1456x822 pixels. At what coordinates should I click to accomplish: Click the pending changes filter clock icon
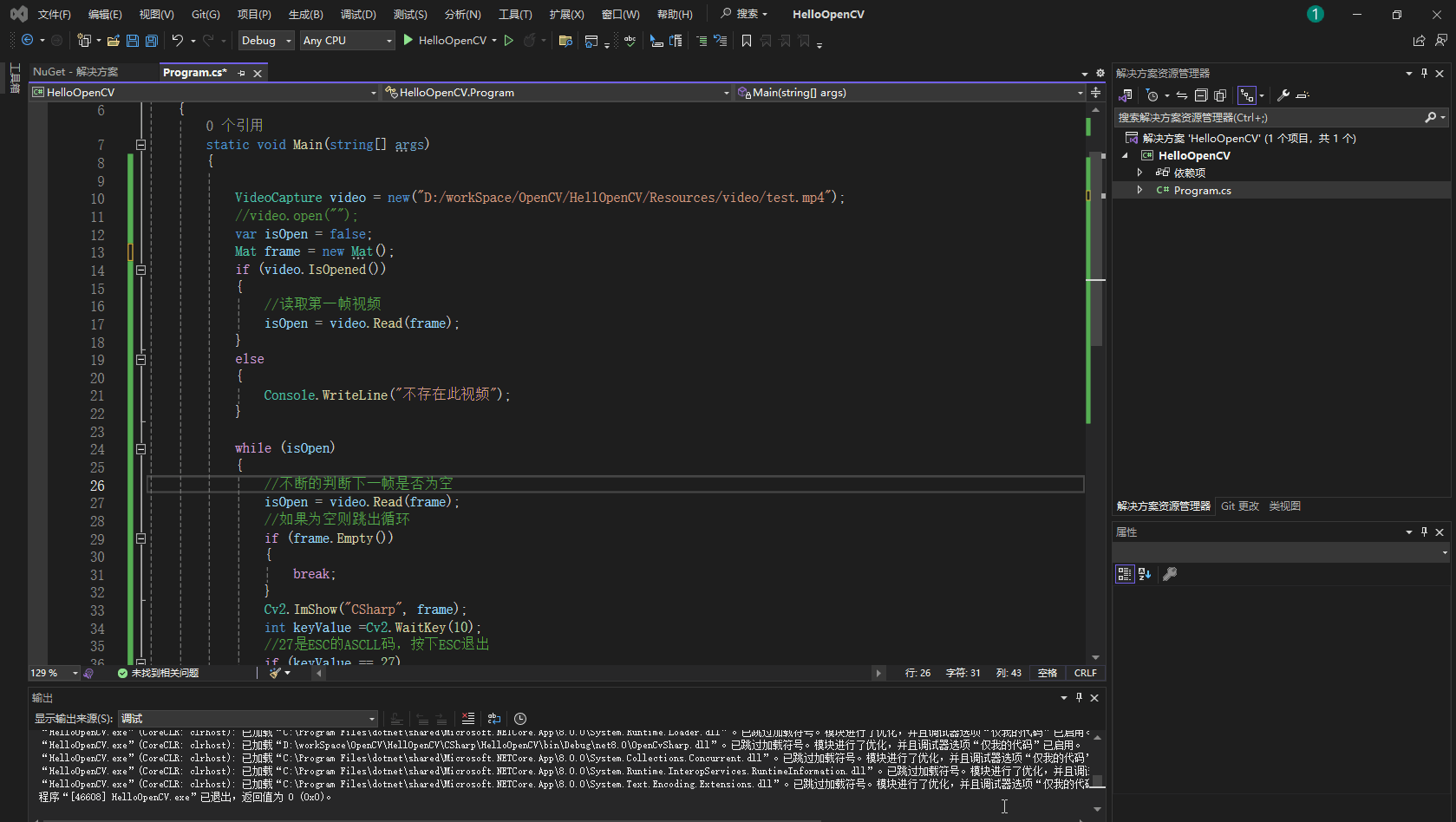1152,95
